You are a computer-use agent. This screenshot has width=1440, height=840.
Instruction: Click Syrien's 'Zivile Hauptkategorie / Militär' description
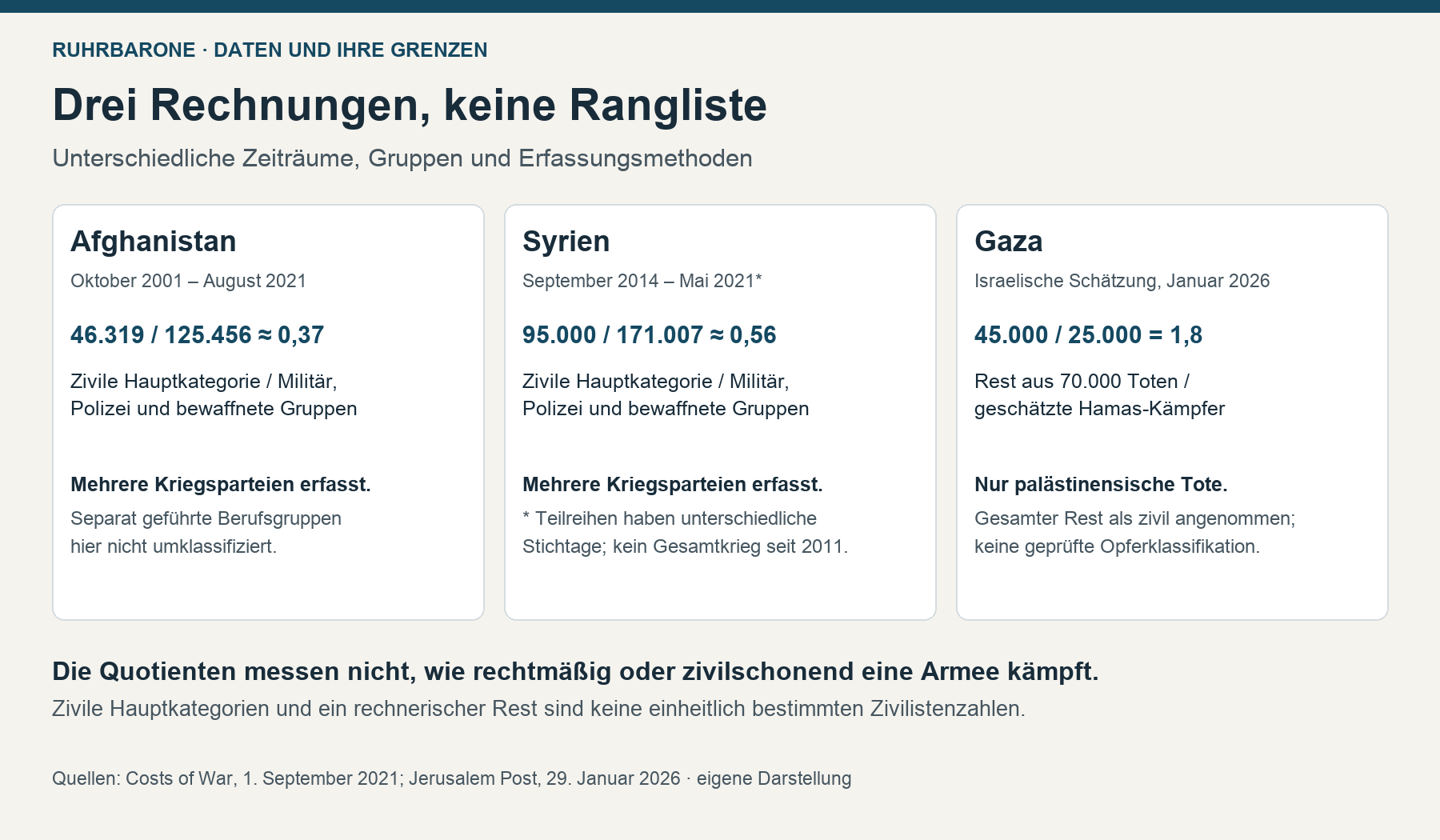coord(666,395)
